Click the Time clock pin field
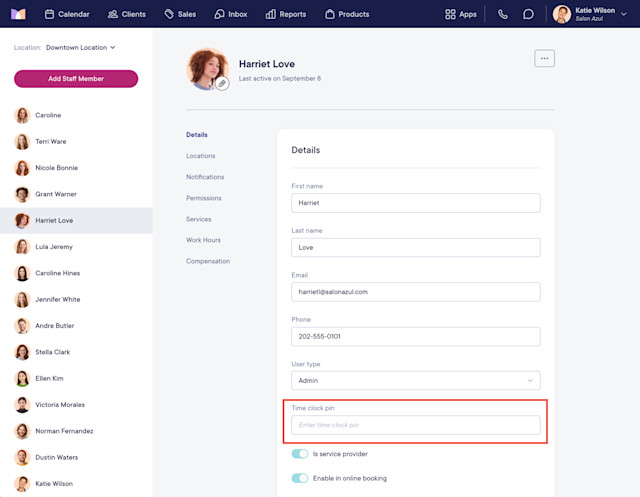The width and height of the screenshot is (640, 497). (416, 425)
